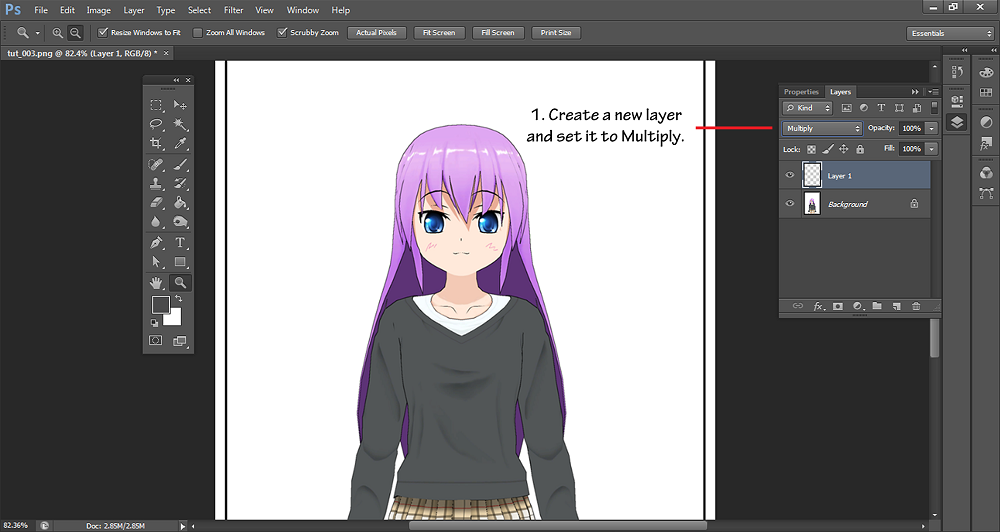Open the Image menu
1000x532 pixels.
98,10
